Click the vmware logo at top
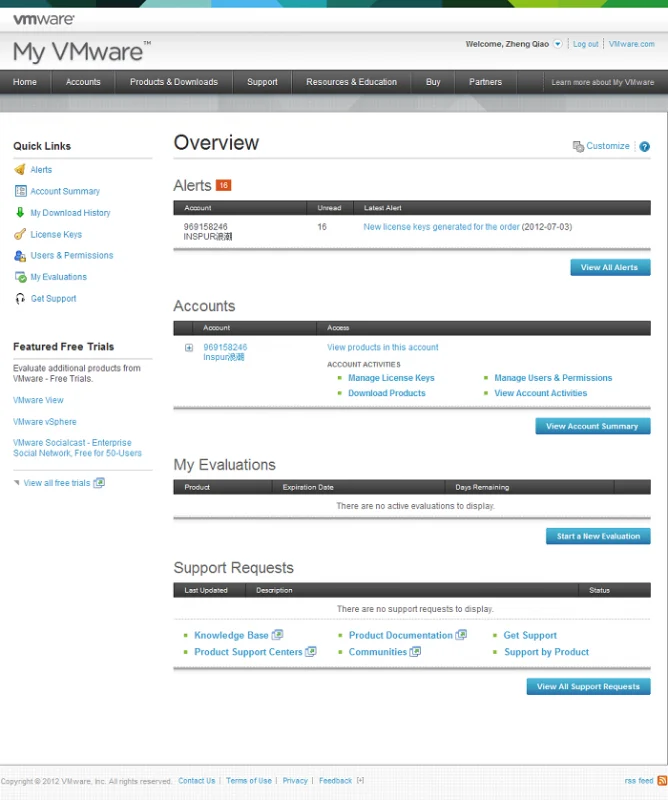The image size is (668, 800). 44,19
